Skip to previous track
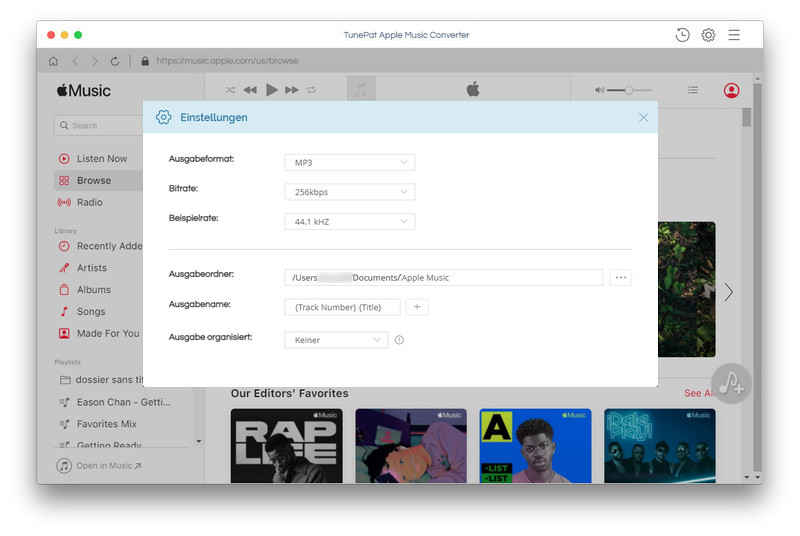The width and height of the screenshot is (800, 536). pyautogui.click(x=250, y=90)
